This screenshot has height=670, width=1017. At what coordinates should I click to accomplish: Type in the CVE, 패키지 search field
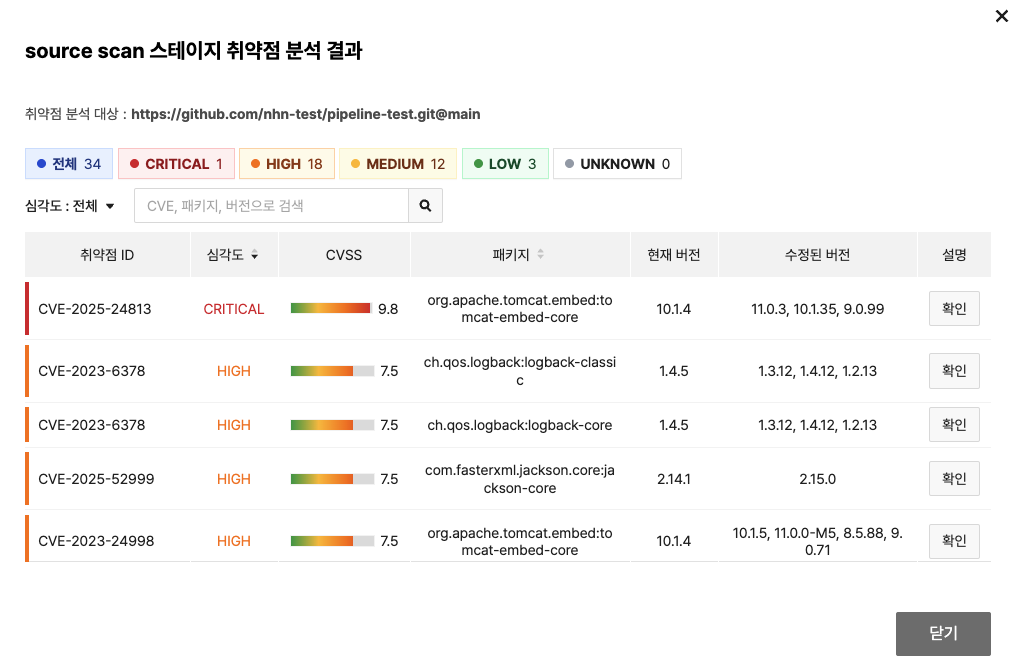click(x=271, y=206)
